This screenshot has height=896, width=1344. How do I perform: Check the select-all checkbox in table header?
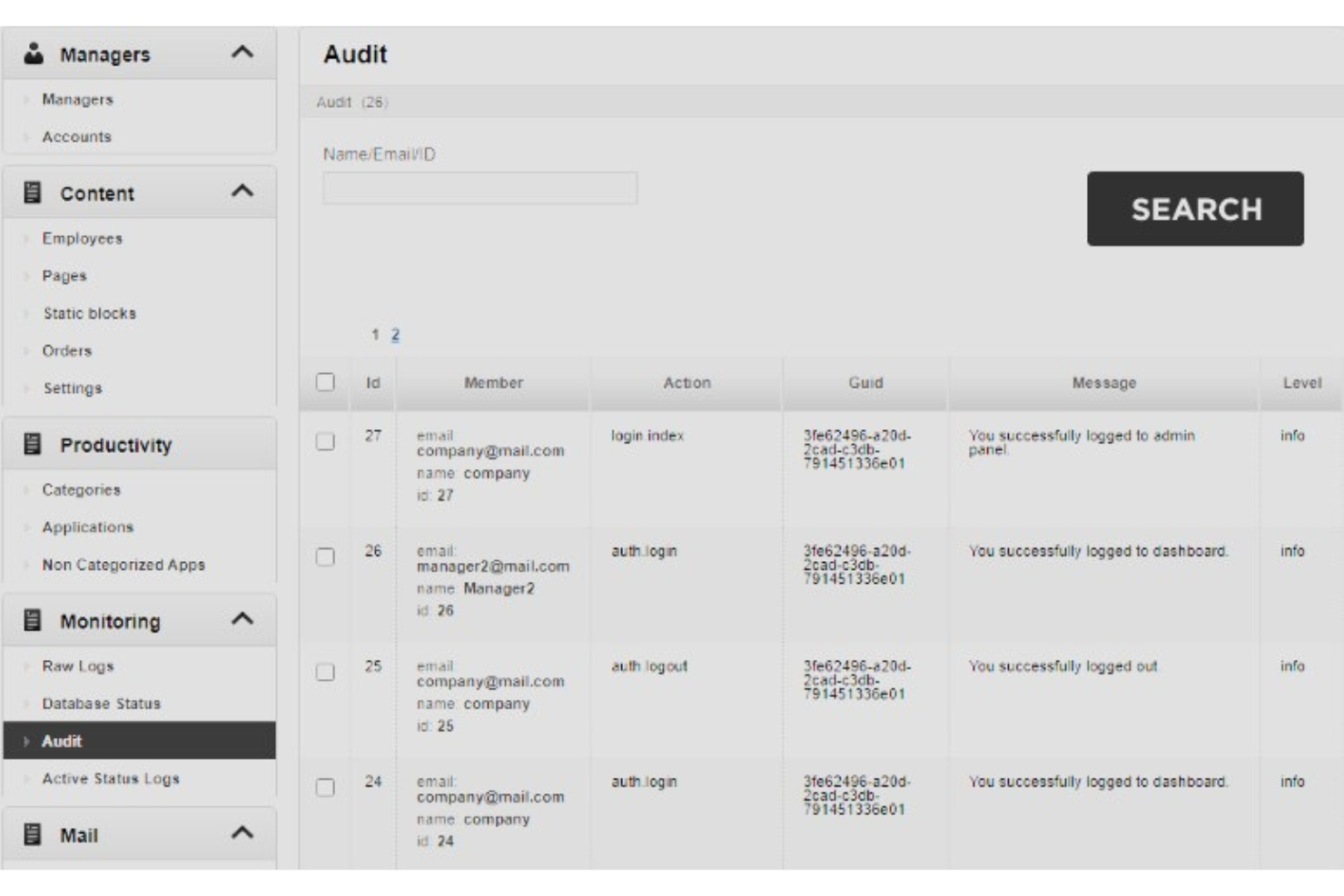pos(327,382)
